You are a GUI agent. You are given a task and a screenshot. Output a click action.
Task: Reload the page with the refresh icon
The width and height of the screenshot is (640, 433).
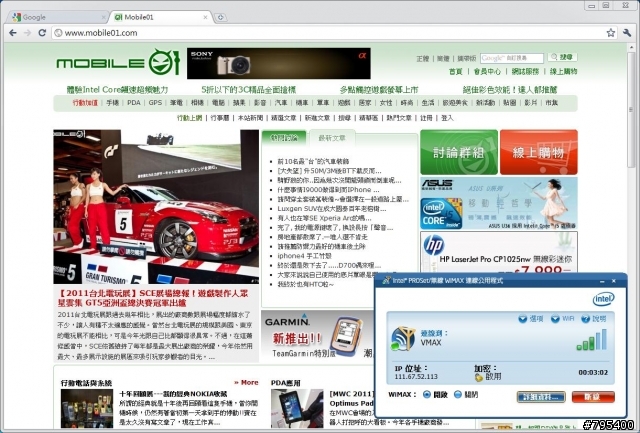42,33
